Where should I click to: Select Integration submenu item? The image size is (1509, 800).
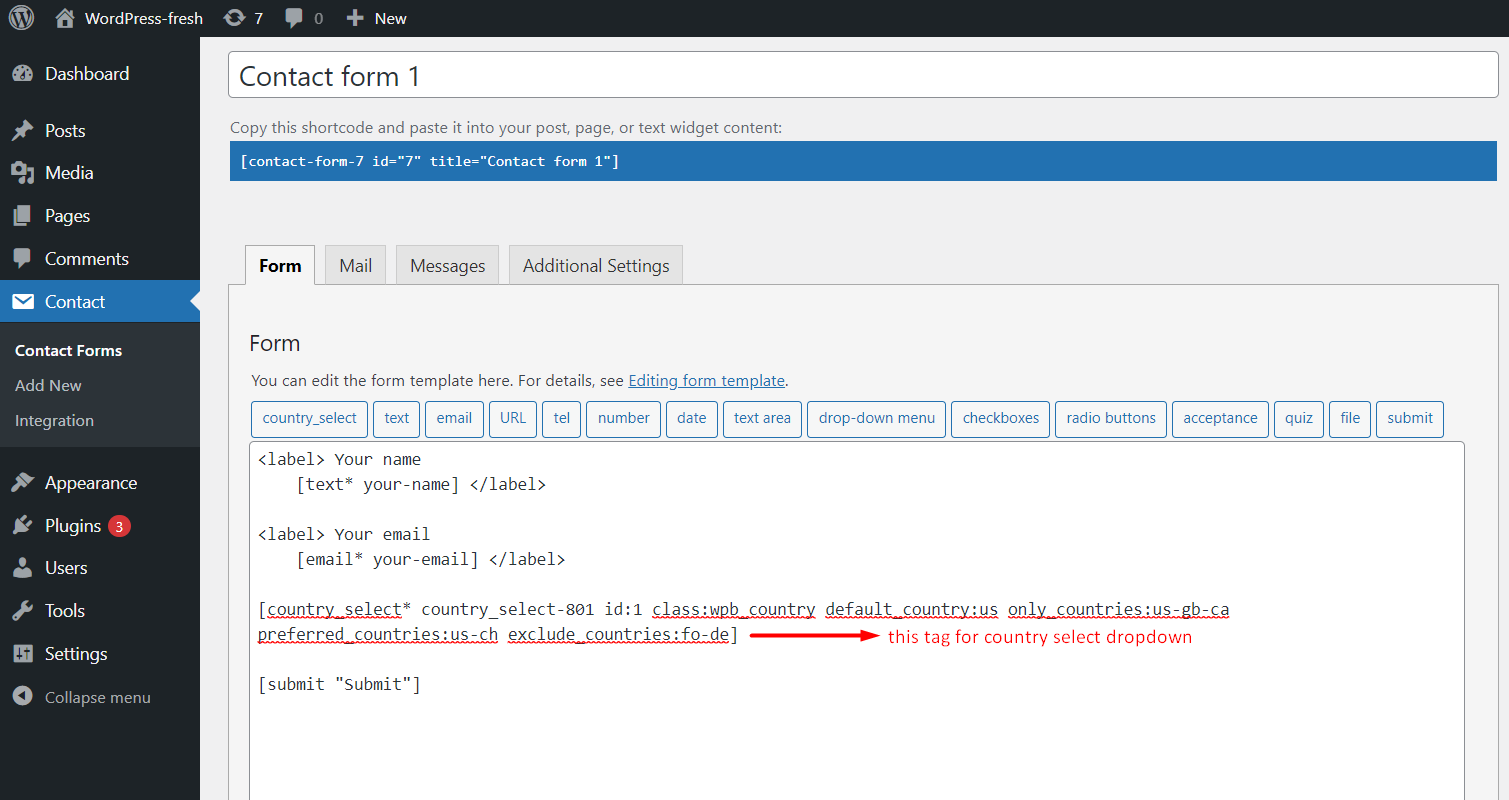point(54,421)
